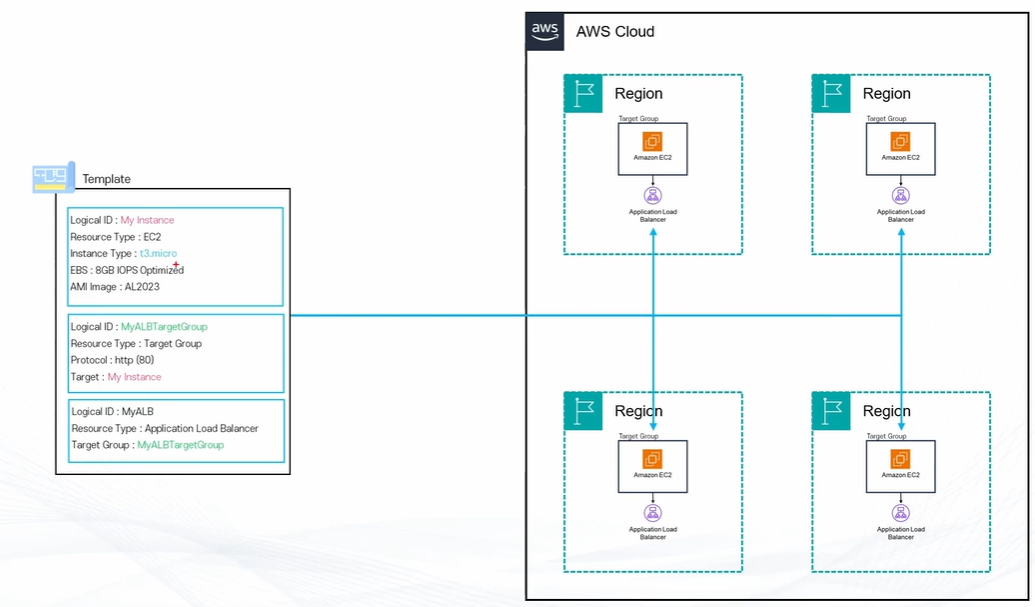
Task: Click 'Logical ID : MyALB' line
Action: 112,412
